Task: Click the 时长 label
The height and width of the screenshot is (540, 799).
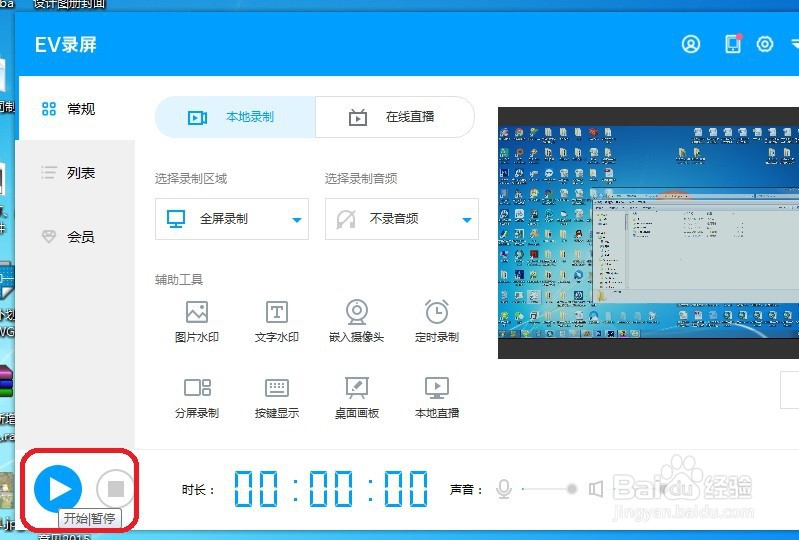Action: [198, 490]
